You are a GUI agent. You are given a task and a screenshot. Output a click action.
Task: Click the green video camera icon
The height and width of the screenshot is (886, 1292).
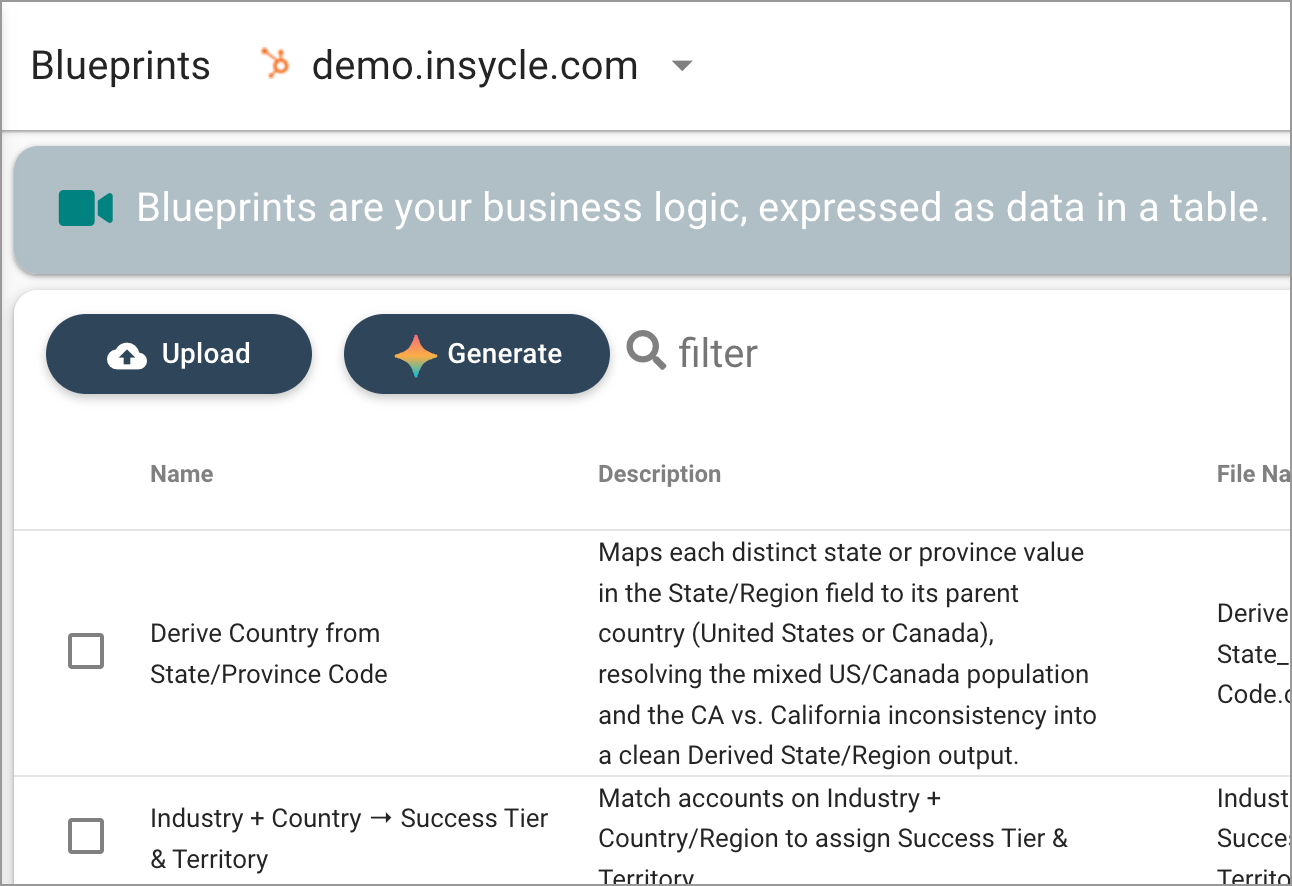[x=85, y=208]
